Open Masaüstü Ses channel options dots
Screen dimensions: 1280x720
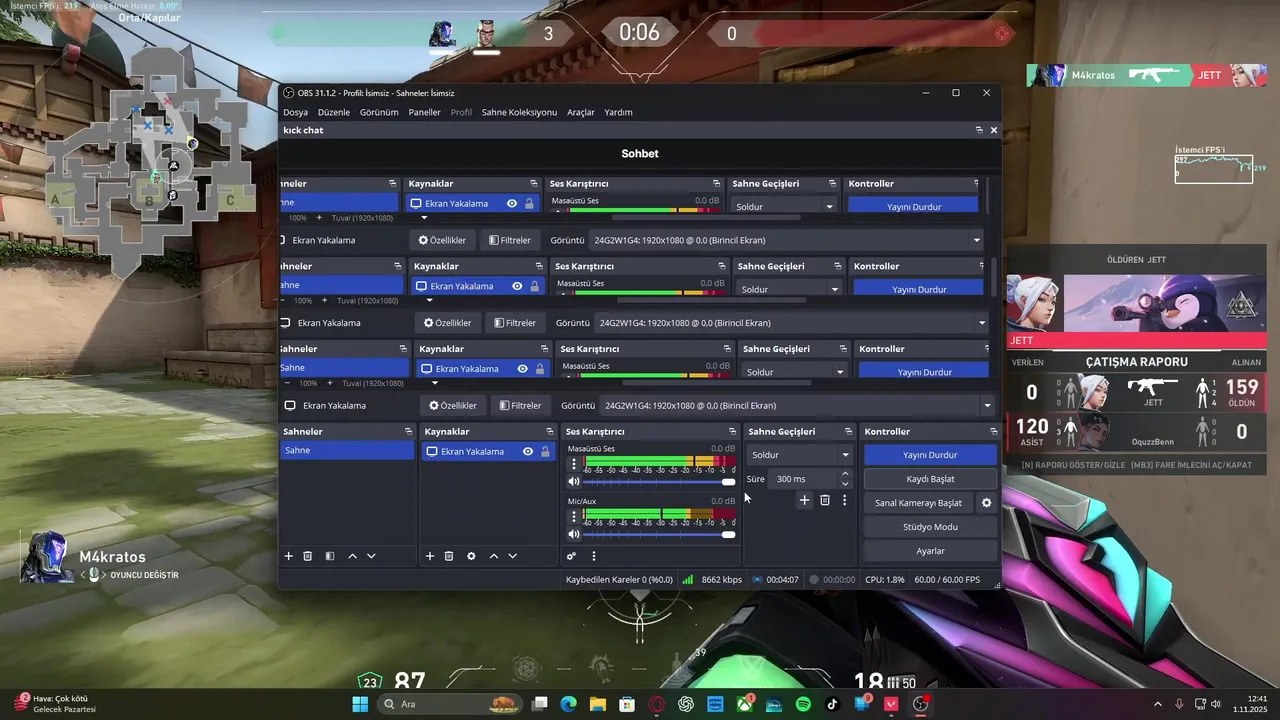click(x=573, y=464)
